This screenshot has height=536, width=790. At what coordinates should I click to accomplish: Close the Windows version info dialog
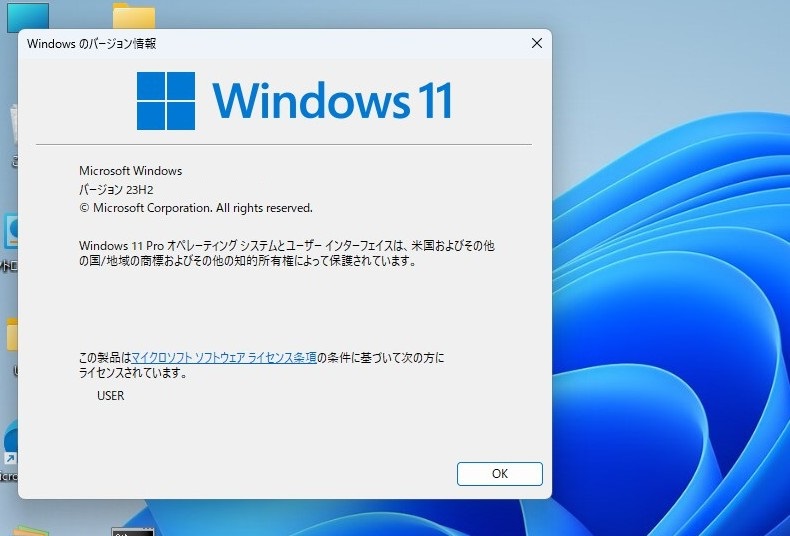[537, 43]
